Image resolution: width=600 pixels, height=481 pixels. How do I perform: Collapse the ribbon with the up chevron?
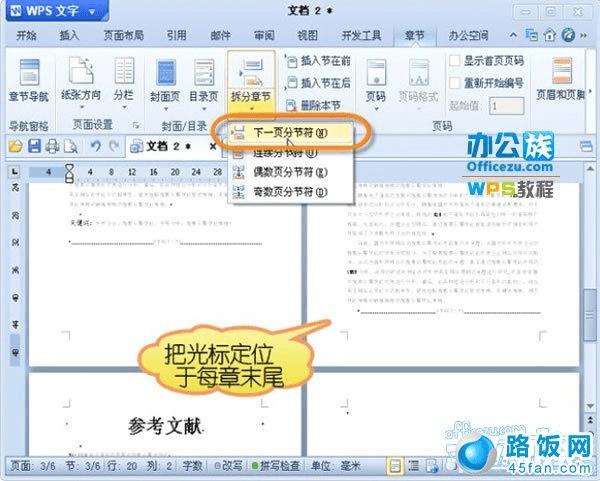[513, 36]
